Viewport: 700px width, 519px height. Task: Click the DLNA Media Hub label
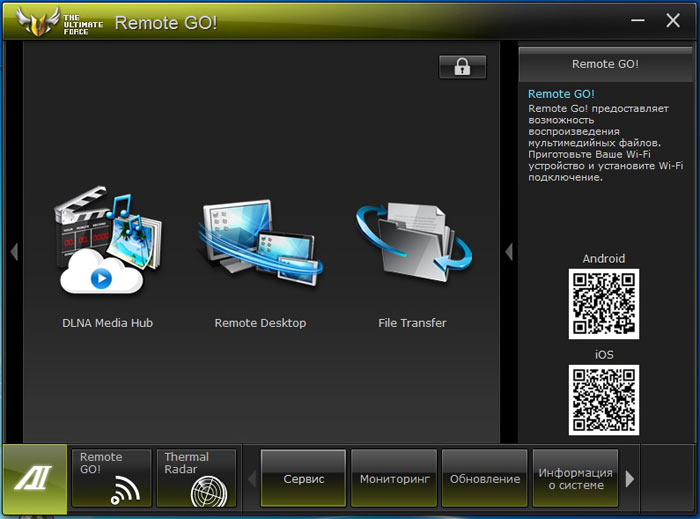point(108,323)
